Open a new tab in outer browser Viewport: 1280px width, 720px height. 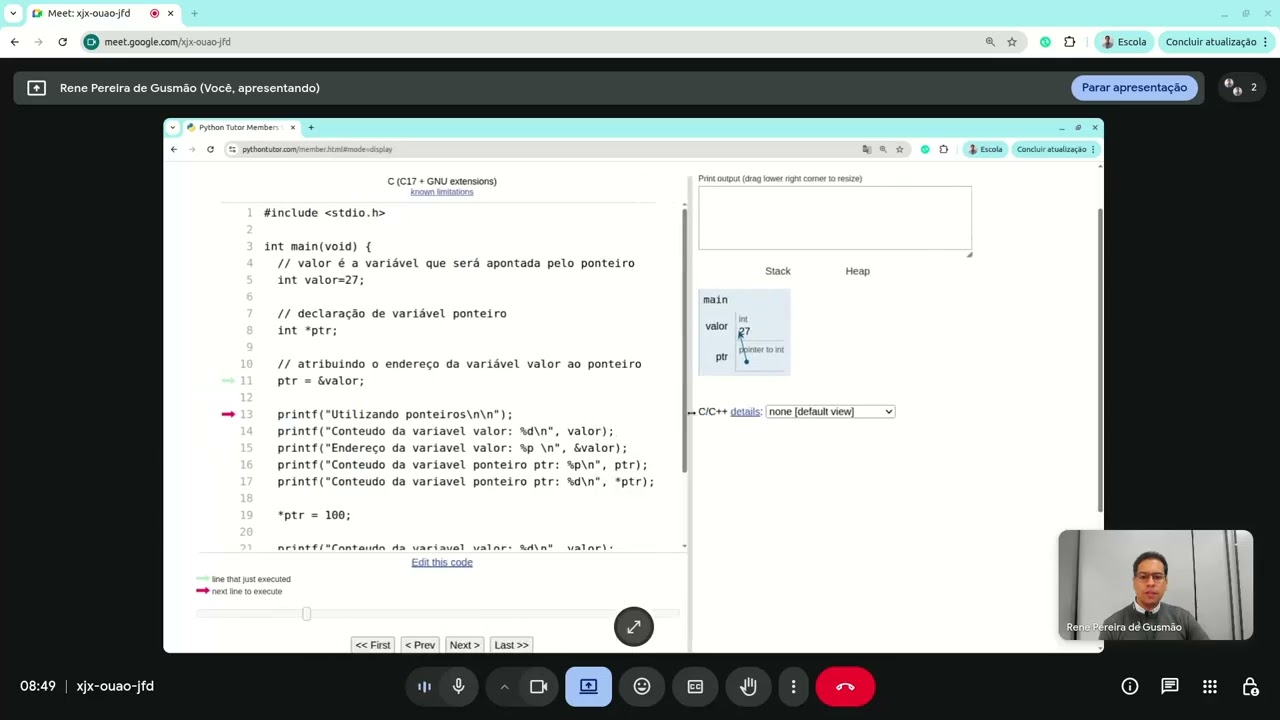click(x=194, y=13)
